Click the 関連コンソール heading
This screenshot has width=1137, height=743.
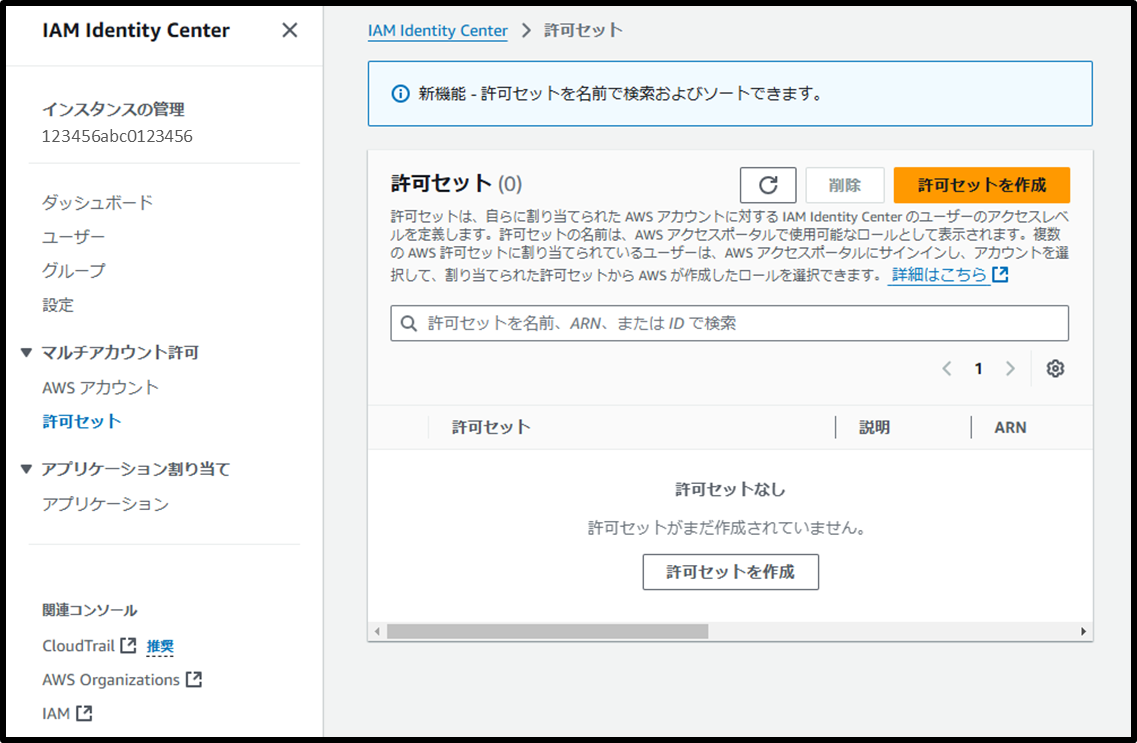(90, 610)
